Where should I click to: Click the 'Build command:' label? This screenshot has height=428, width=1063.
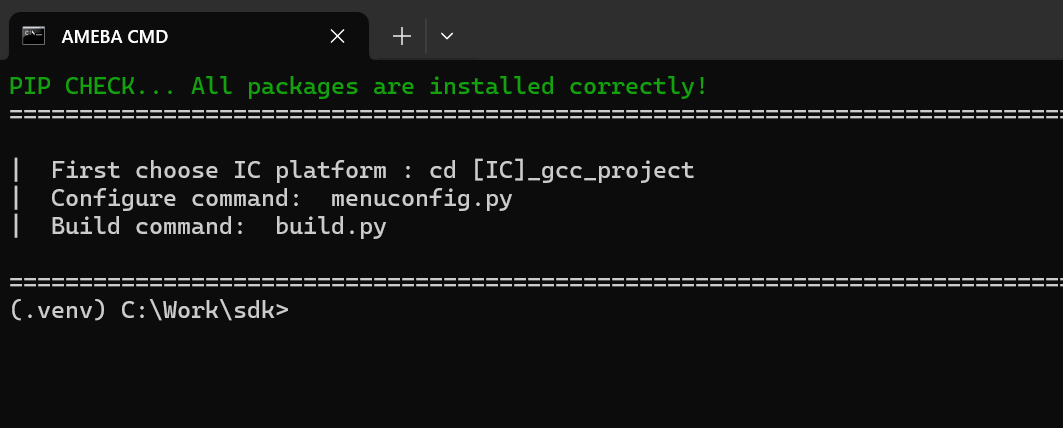148,227
